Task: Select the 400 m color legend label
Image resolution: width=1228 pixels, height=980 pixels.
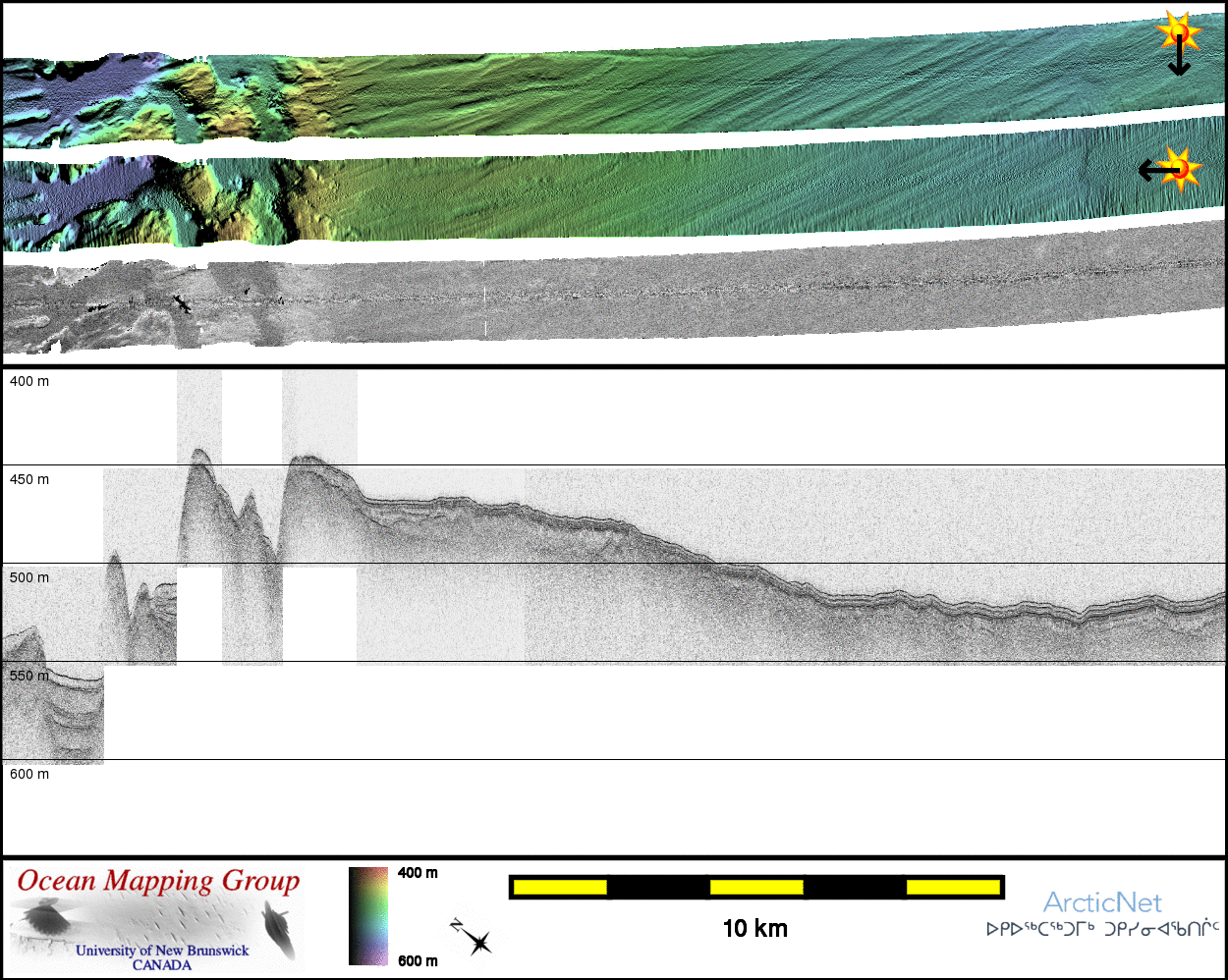Action: click(418, 873)
